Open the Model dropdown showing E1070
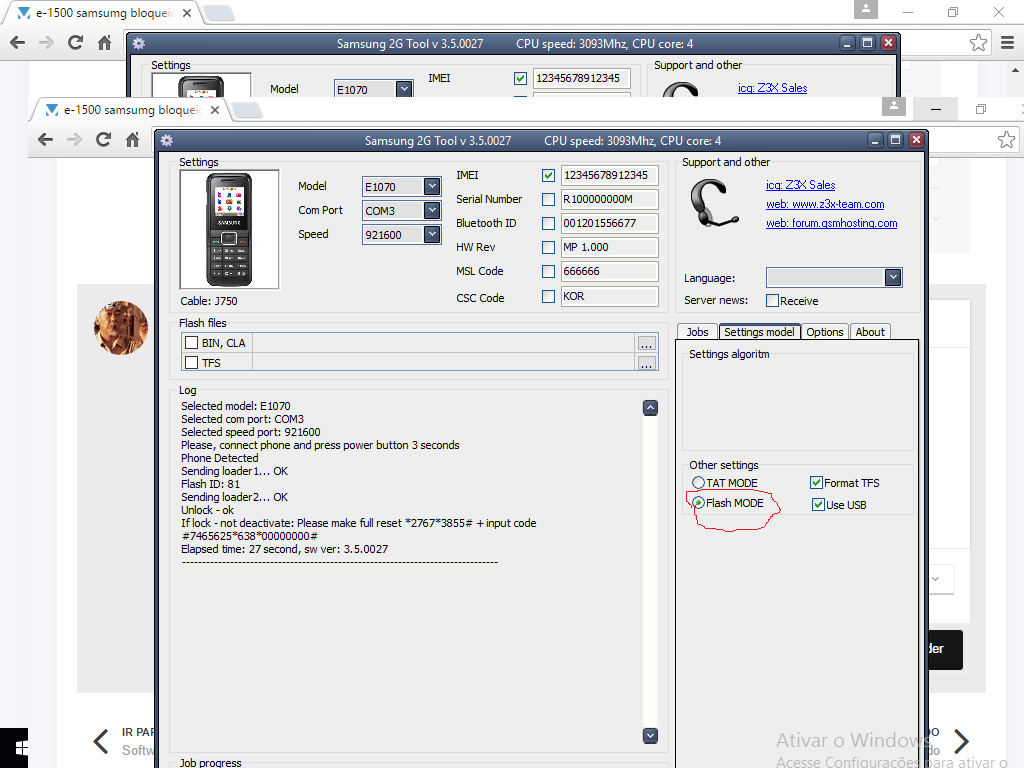 click(x=432, y=187)
